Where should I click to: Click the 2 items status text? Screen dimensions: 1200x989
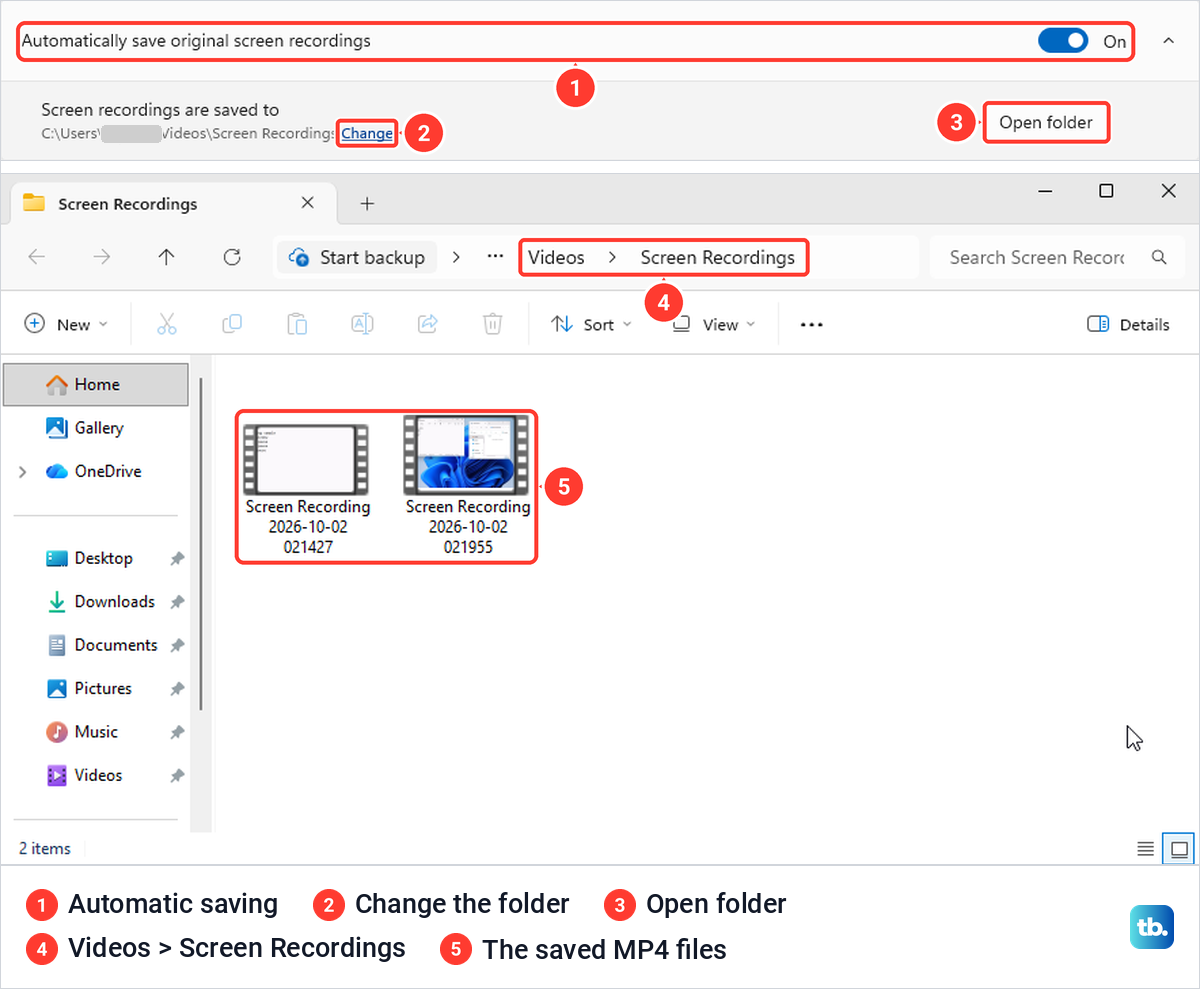(45, 848)
